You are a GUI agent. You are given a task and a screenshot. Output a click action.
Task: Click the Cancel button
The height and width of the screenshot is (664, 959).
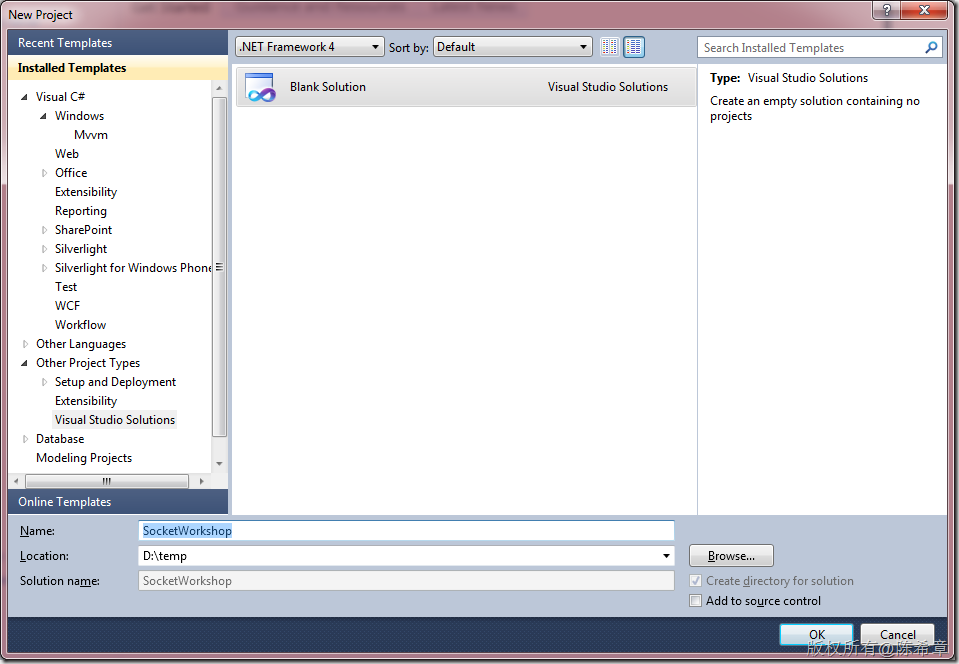click(897, 634)
